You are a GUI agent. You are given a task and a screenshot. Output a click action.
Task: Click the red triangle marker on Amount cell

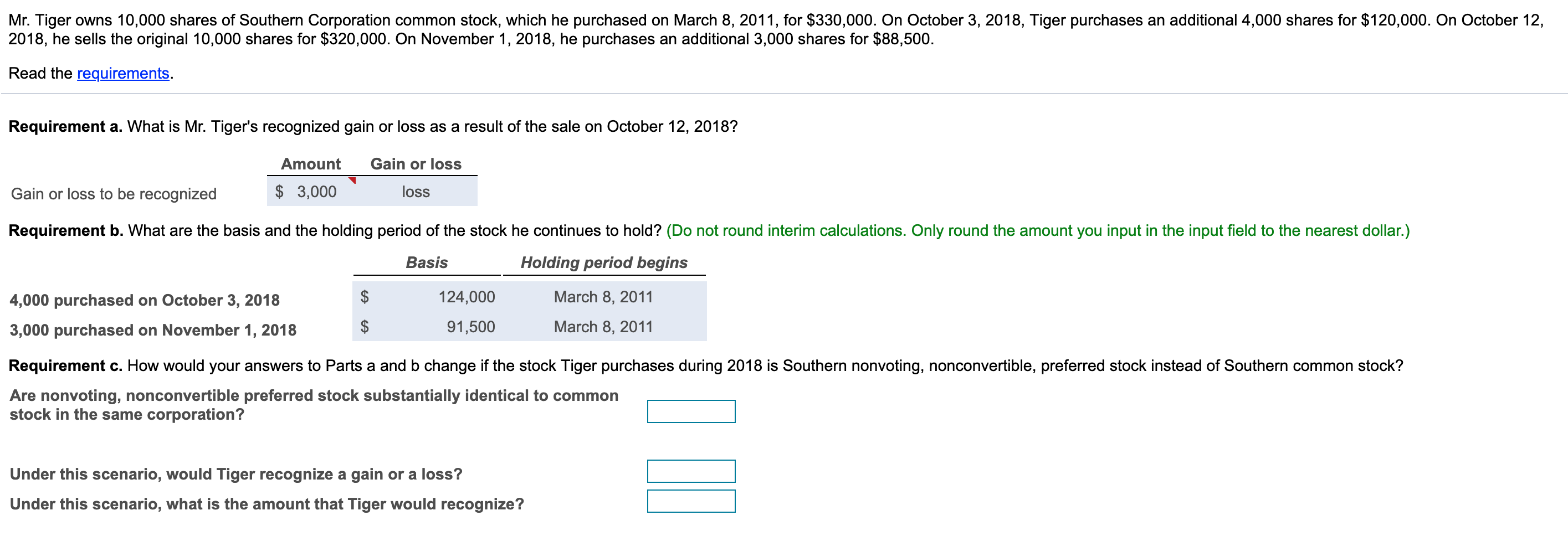352,181
